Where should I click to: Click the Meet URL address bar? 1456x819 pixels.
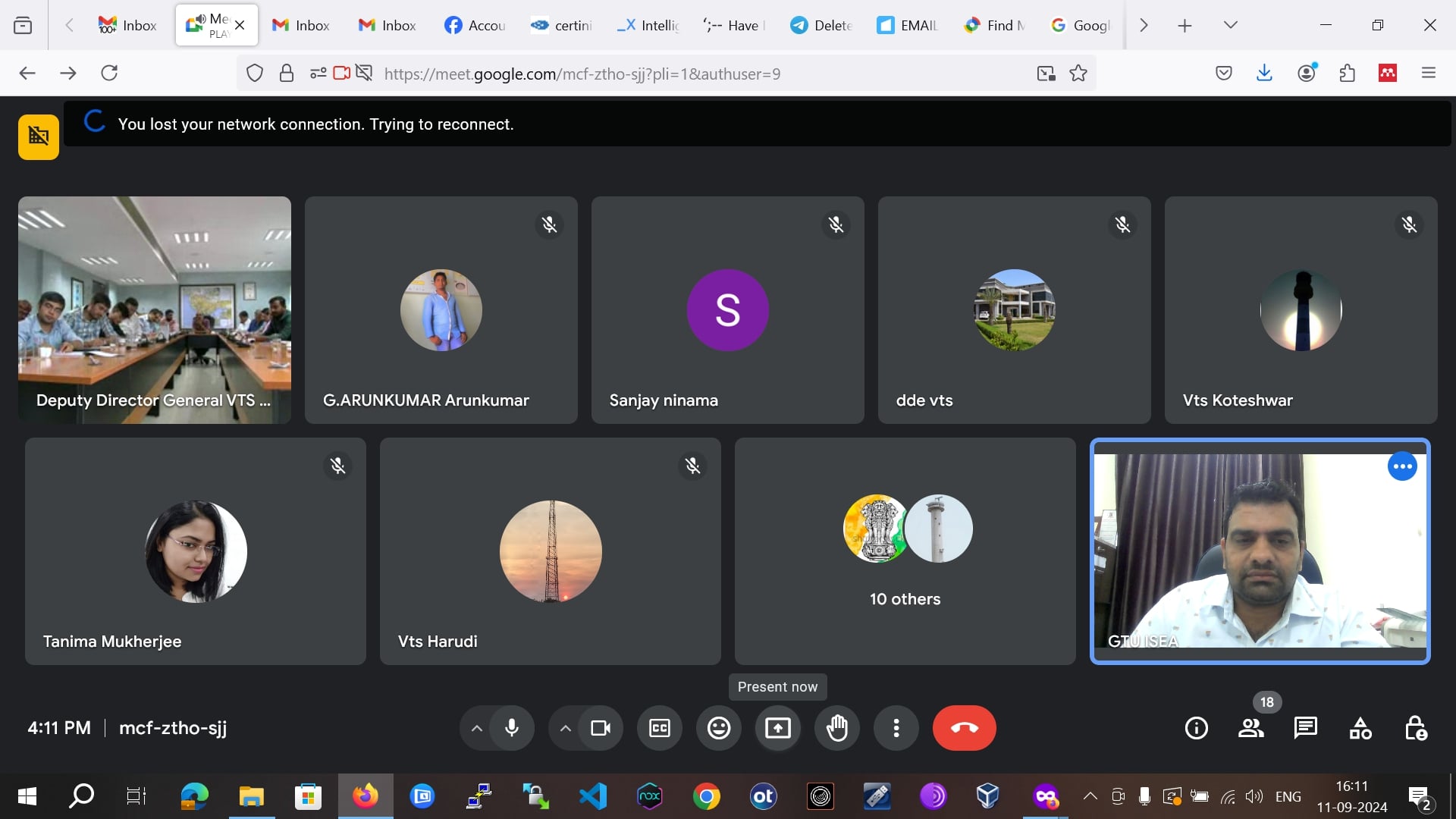[x=582, y=74]
